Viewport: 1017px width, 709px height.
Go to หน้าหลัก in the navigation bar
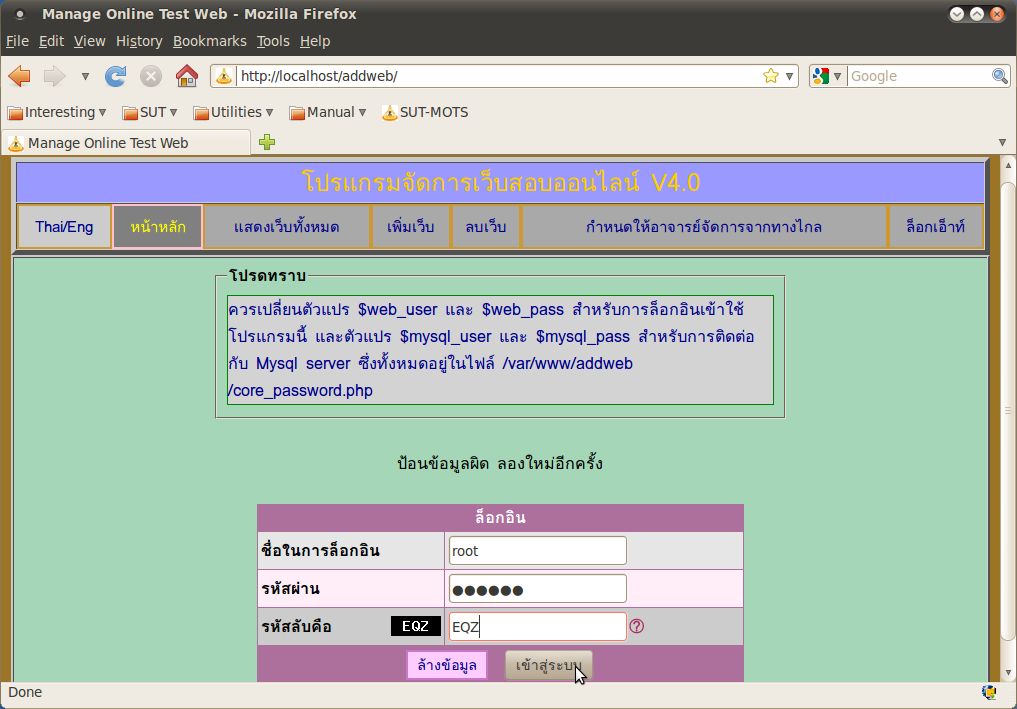click(158, 227)
